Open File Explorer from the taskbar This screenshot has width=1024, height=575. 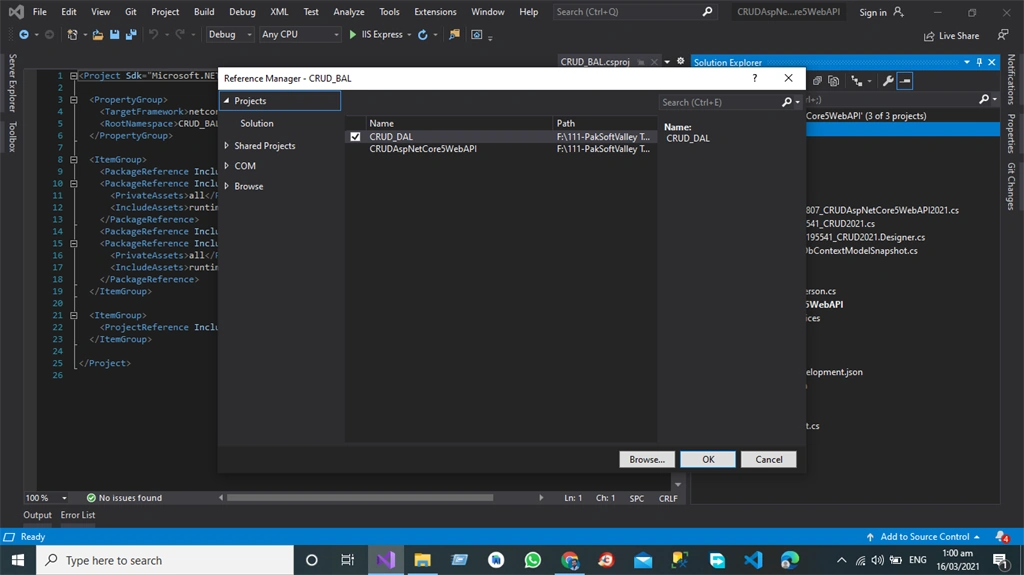click(x=423, y=560)
